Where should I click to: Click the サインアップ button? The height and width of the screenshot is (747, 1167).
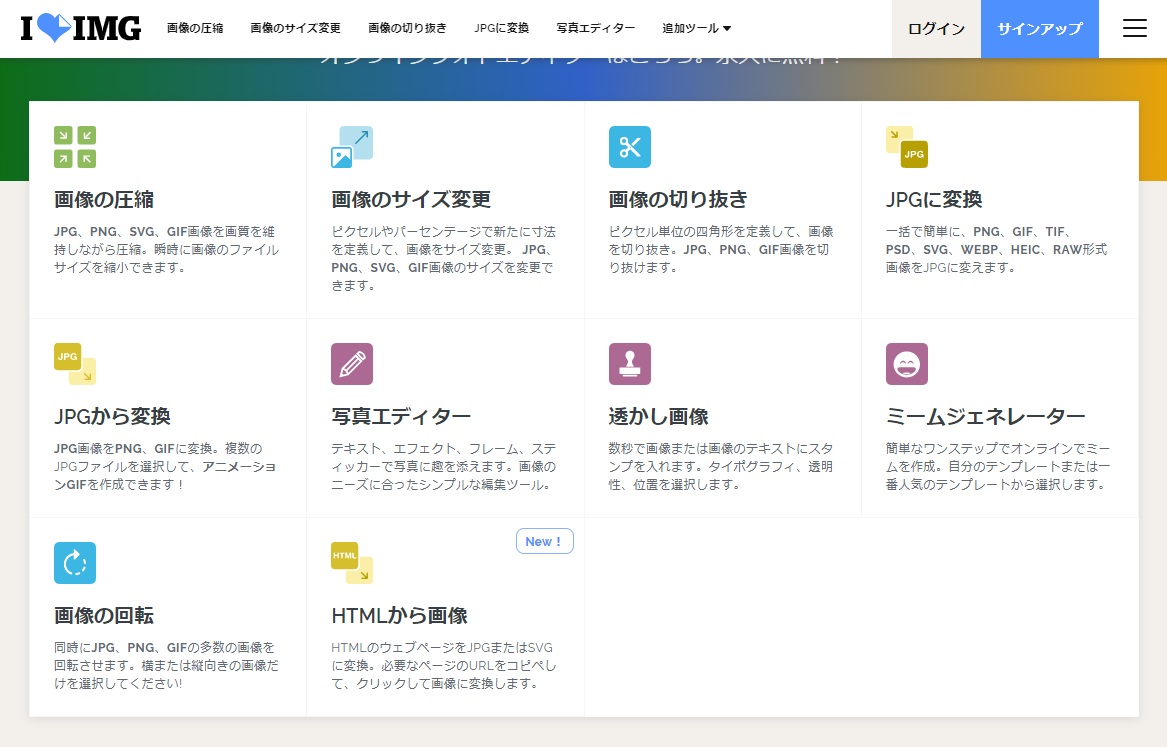(1040, 29)
